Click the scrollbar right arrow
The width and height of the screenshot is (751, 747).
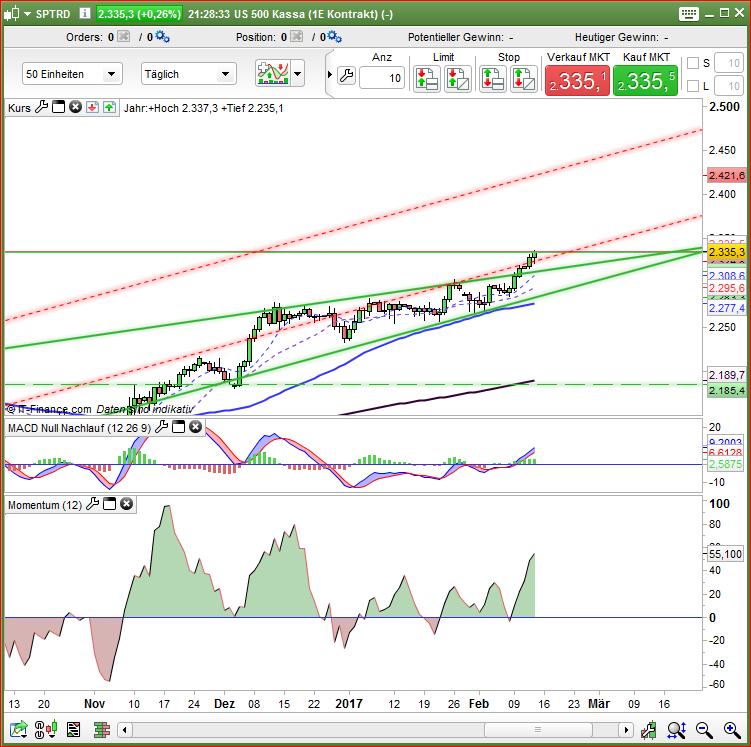(625, 730)
